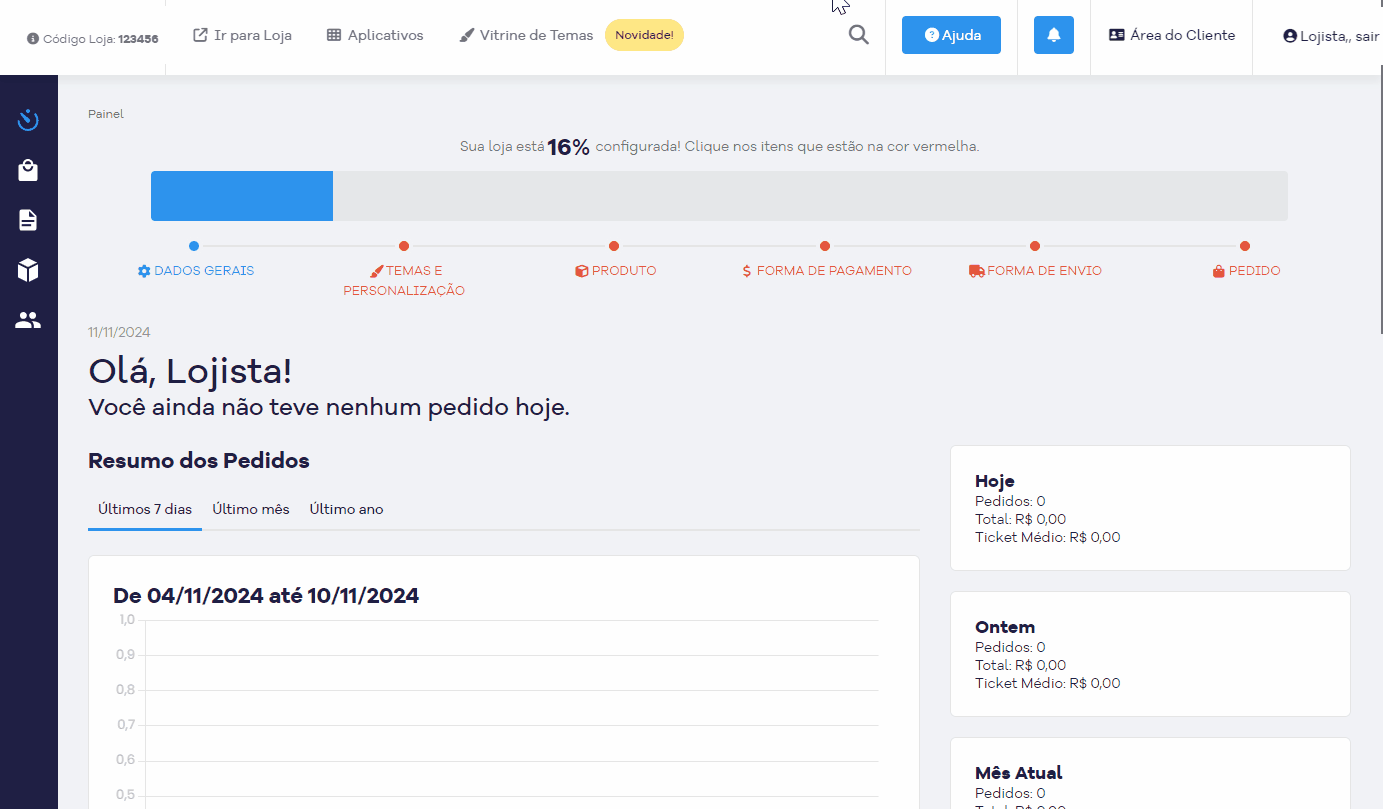Click the Novidade! badge
Viewport: 1383px width, 809px height.
(x=644, y=35)
